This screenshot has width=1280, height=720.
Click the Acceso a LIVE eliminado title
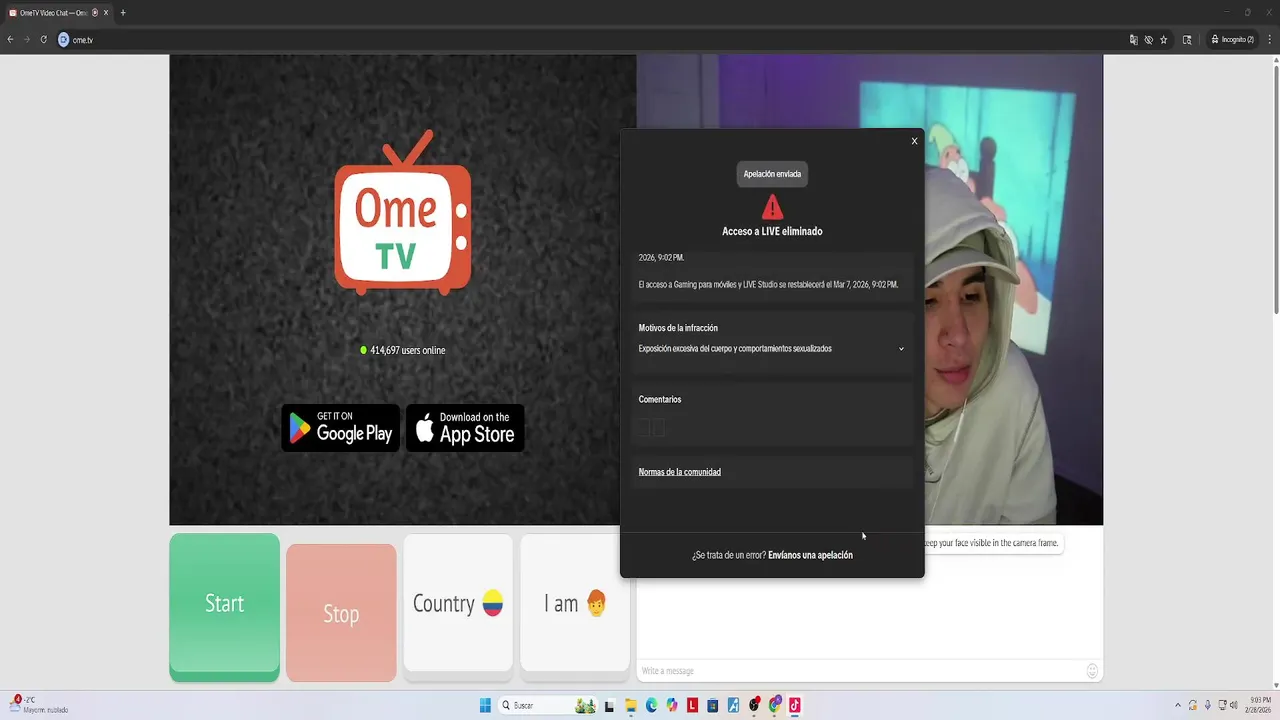tap(772, 231)
